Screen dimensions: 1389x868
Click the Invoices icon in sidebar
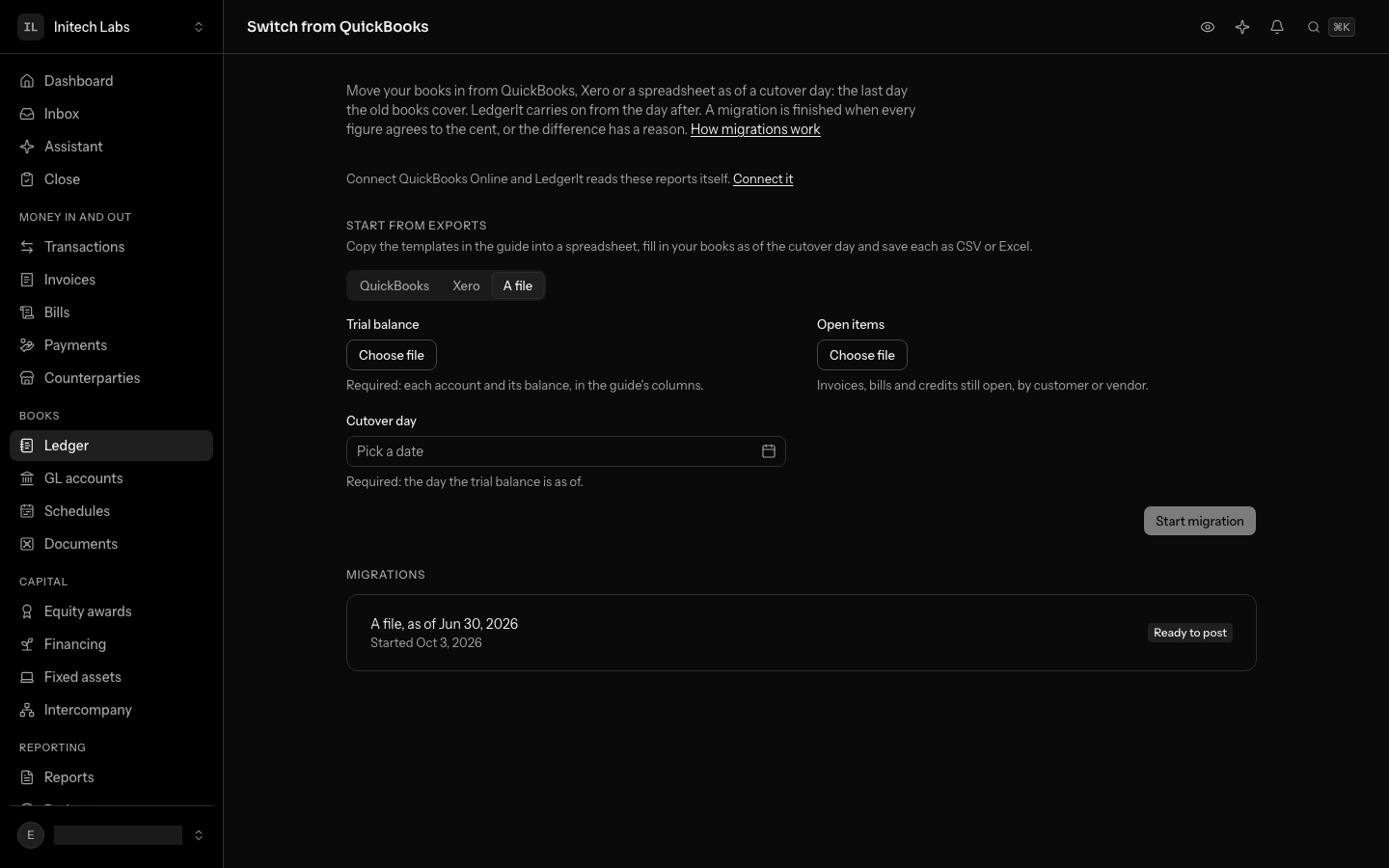coord(27,280)
